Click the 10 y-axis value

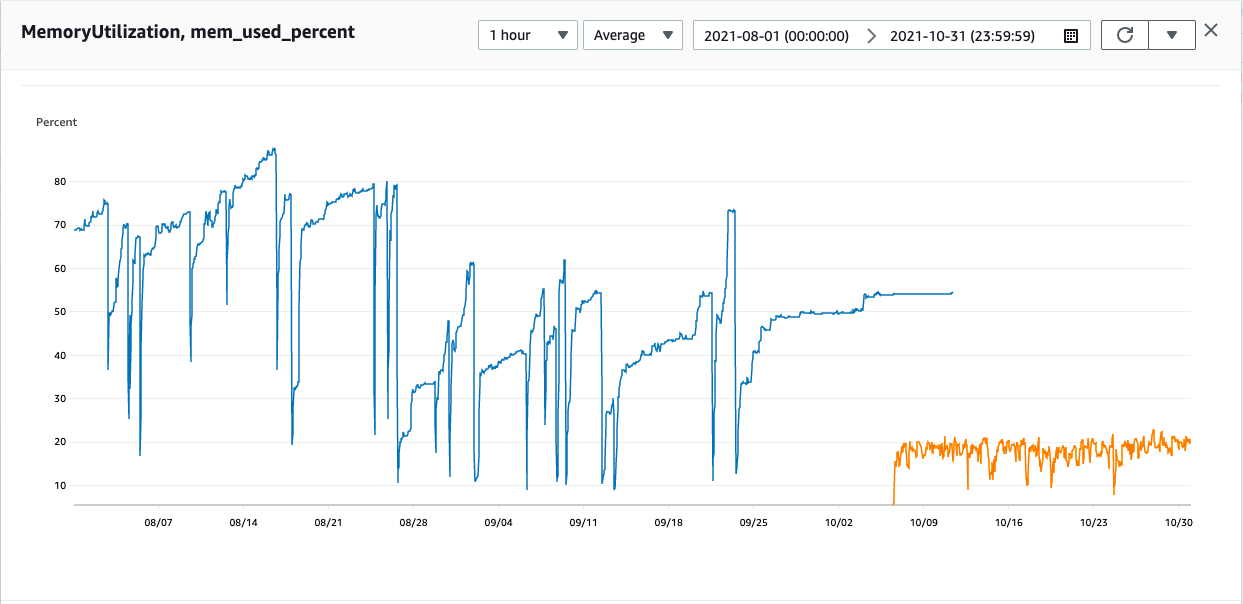[x=60, y=486]
